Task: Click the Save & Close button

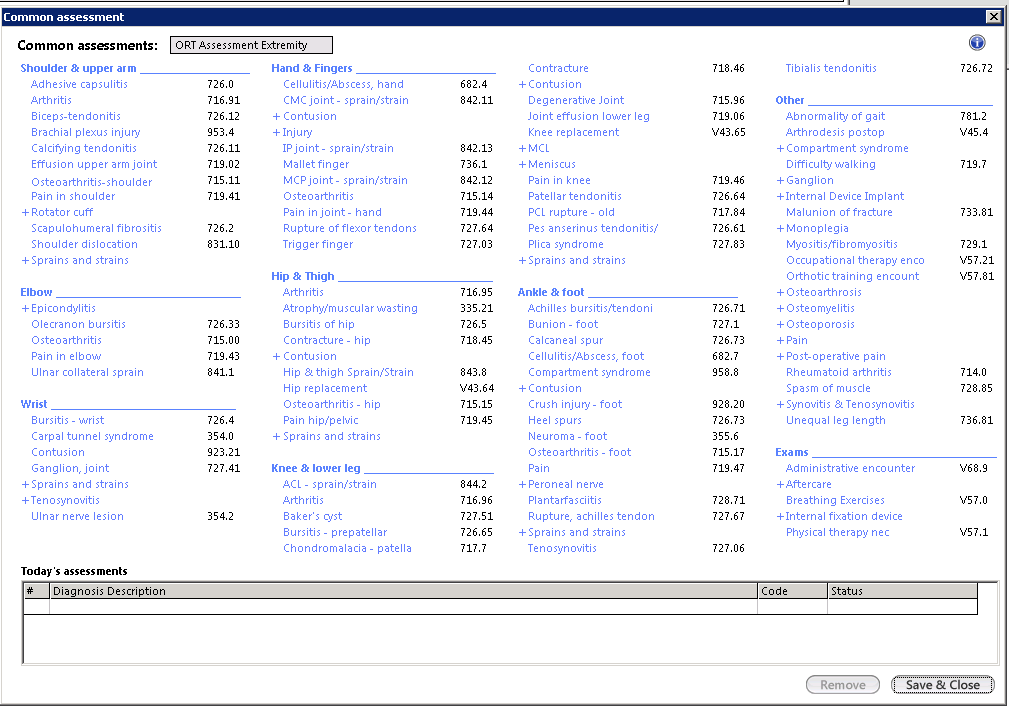Action: (942, 685)
